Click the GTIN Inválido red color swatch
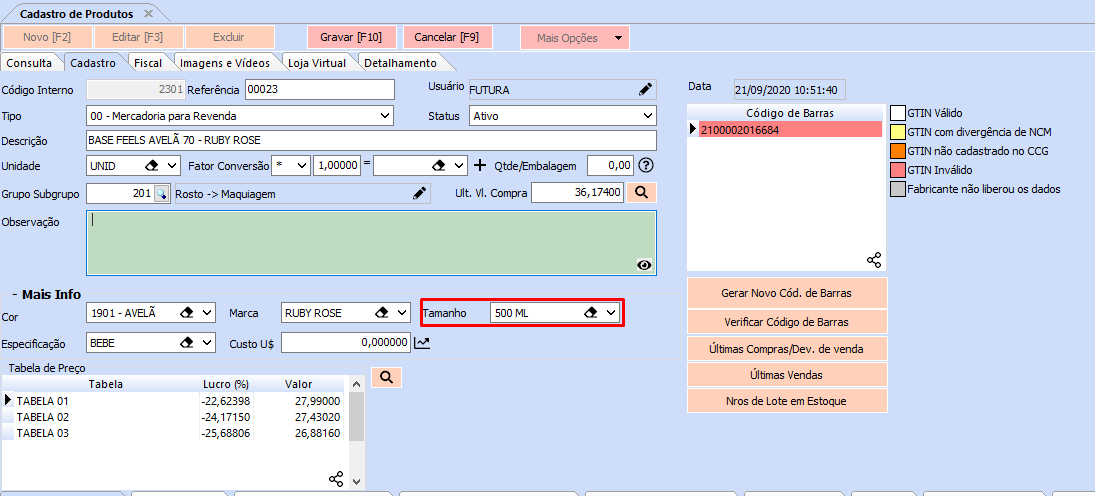Image resolution: width=1095 pixels, height=496 pixels. [898, 170]
